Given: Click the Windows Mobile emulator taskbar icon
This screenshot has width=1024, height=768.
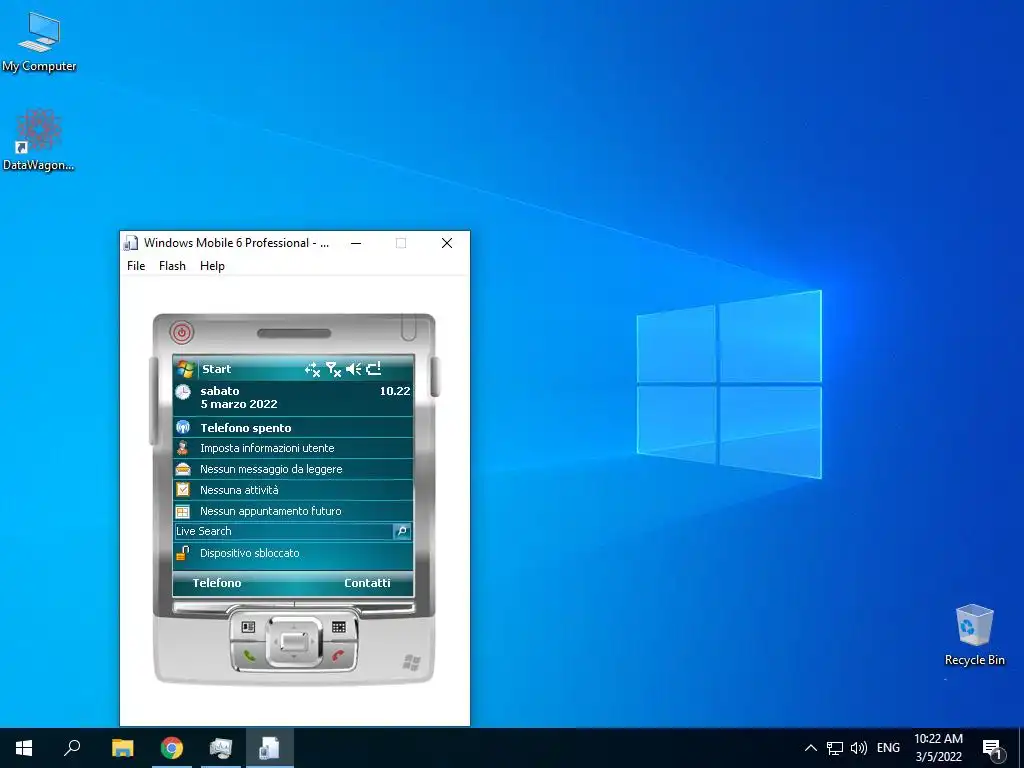Looking at the screenshot, I should tap(270, 748).
